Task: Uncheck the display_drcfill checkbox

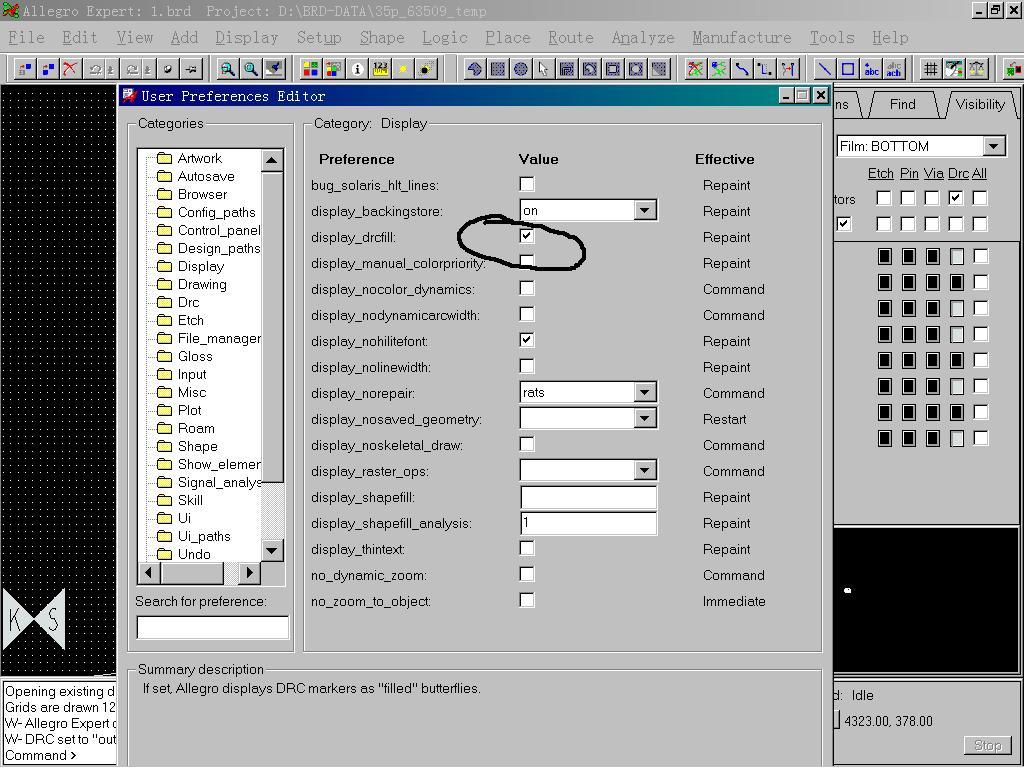Action: pyautogui.click(x=527, y=236)
